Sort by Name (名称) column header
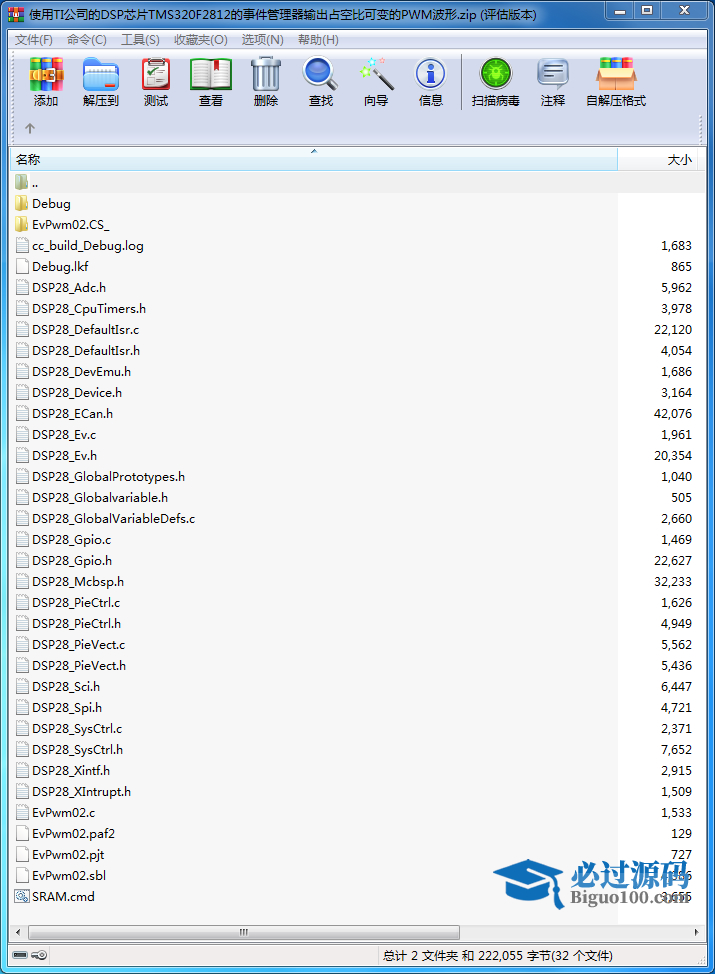Viewport: 715px width, 974px height. [x=314, y=160]
